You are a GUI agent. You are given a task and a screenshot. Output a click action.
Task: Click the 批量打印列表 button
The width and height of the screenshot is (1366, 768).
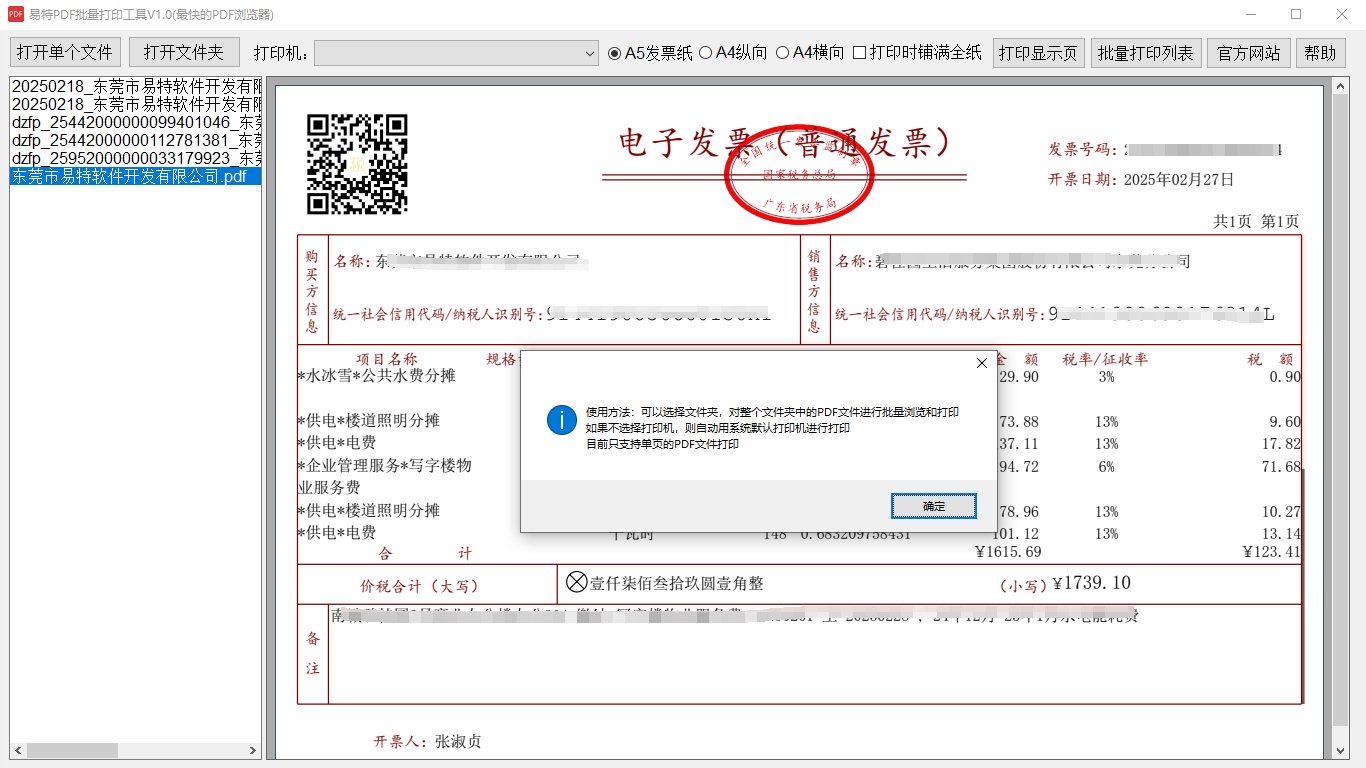(1146, 53)
